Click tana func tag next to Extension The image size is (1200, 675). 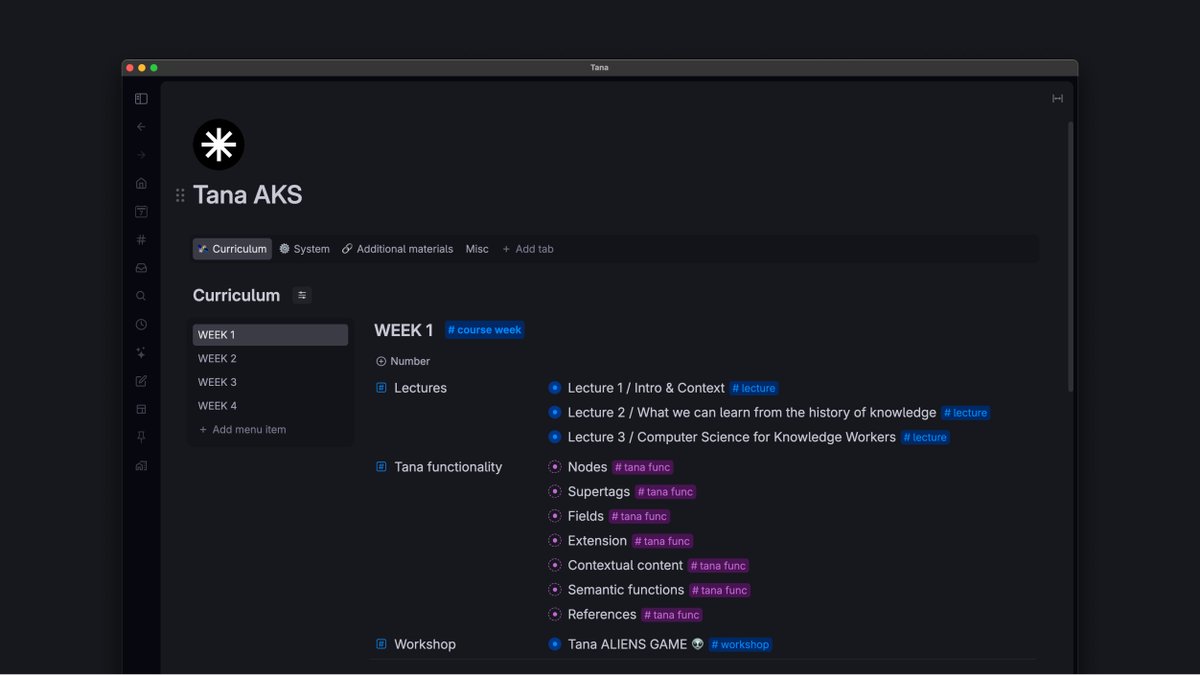[662, 541]
